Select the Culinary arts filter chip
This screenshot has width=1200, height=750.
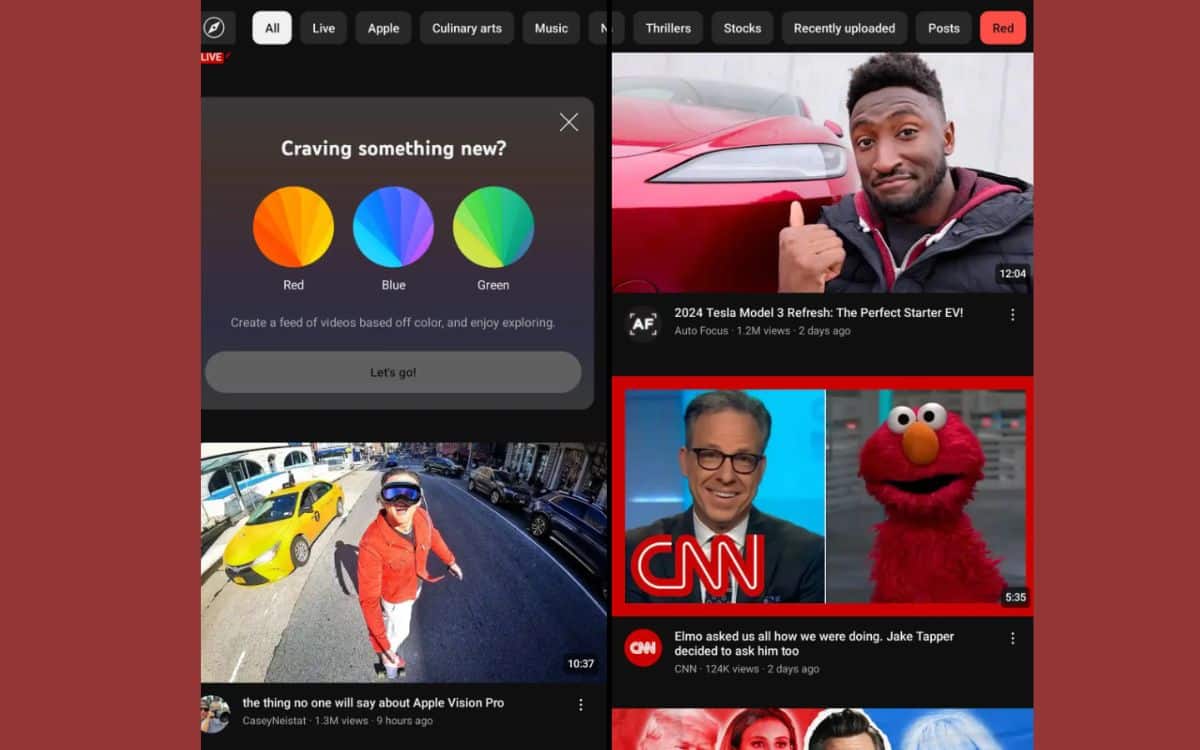pyautogui.click(x=467, y=28)
